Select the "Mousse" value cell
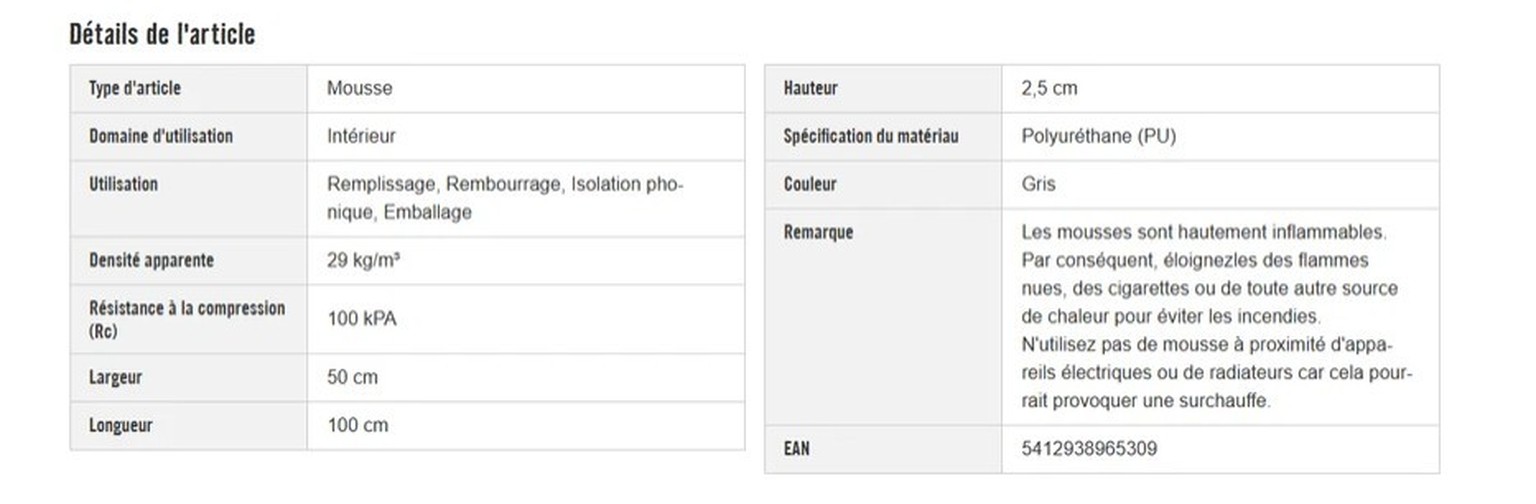The image size is (1536, 504). (359, 88)
